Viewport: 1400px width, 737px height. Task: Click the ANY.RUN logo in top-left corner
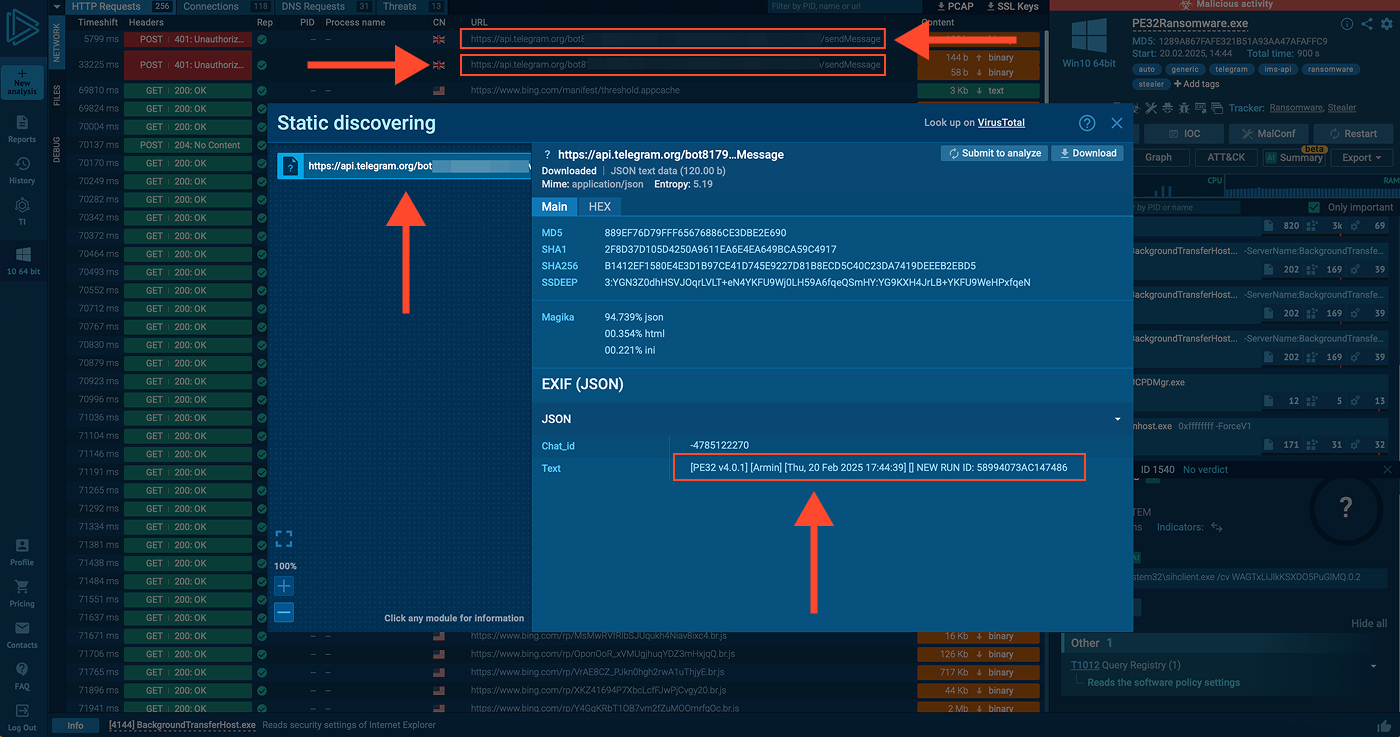click(x=22, y=27)
